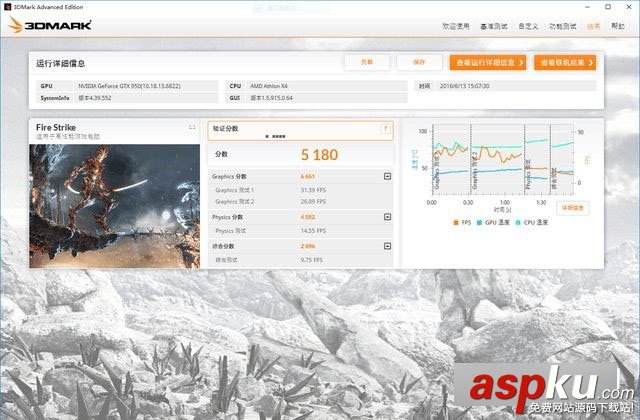Click the 负载 button
This screenshot has height=420, width=640.
[x=367, y=62]
